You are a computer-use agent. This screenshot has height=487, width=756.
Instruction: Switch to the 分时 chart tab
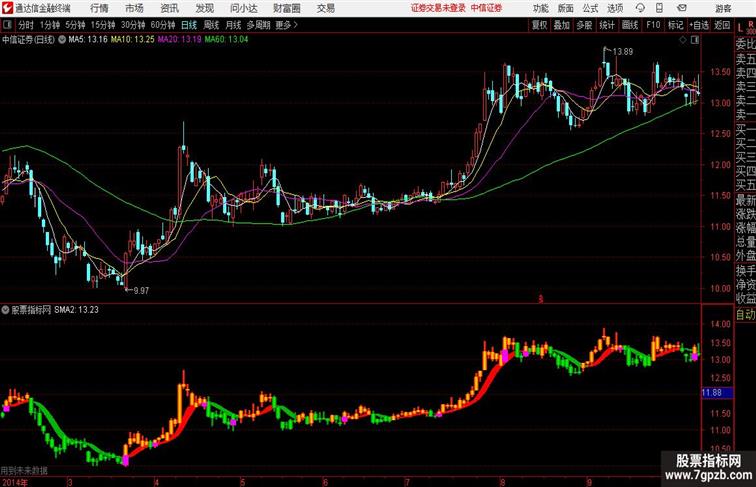point(26,25)
